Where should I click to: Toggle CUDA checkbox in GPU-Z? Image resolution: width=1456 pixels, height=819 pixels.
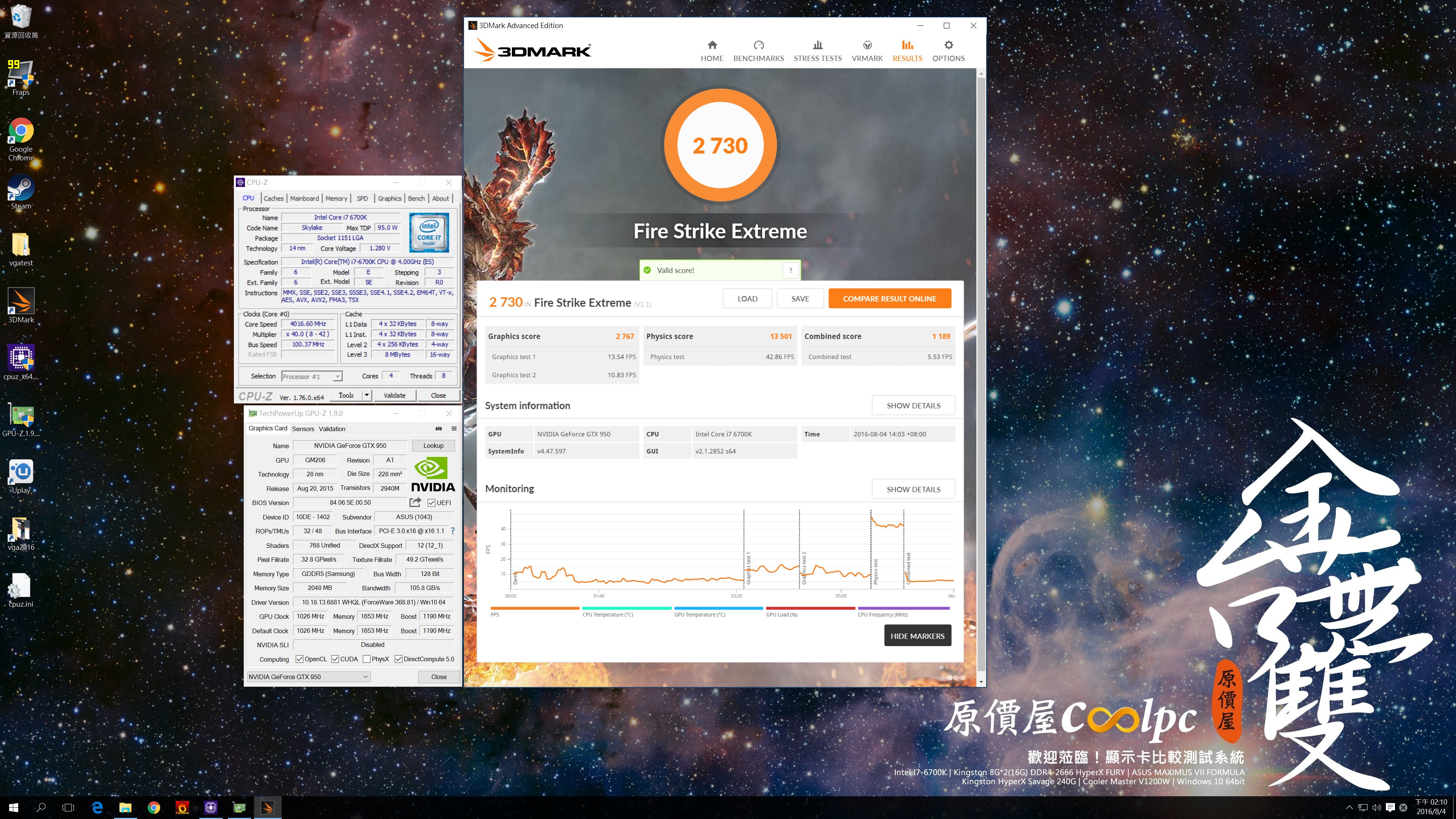pos(335,659)
